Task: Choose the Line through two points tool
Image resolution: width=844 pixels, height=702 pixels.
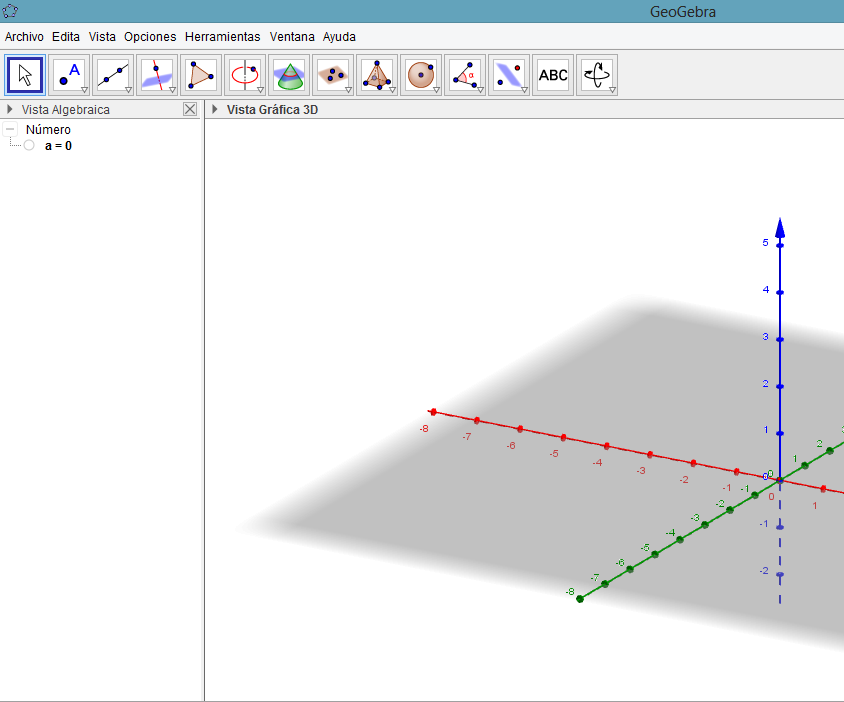Action: coord(113,75)
